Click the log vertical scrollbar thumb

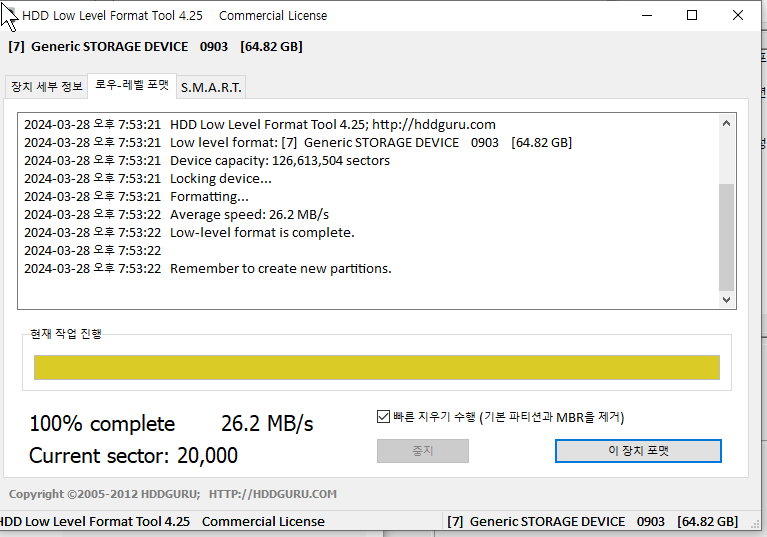[x=726, y=237]
